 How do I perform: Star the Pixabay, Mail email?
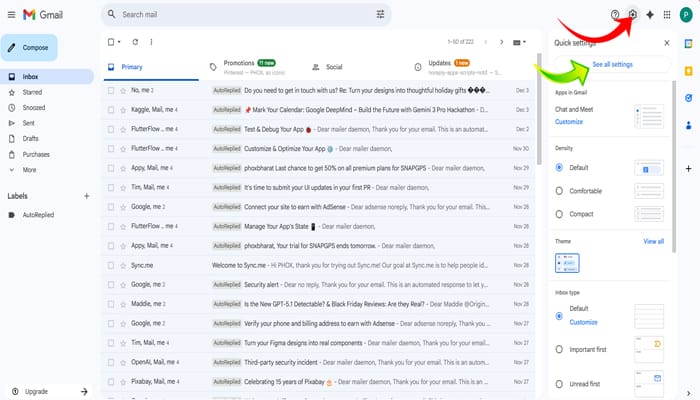tap(123, 382)
